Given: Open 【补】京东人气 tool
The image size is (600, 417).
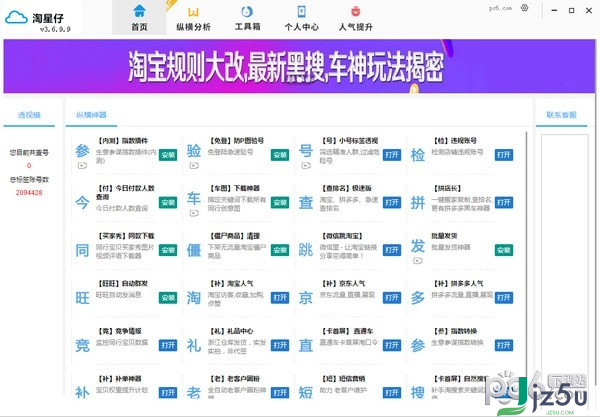Looking at the screenshot, I should [392, 298].
